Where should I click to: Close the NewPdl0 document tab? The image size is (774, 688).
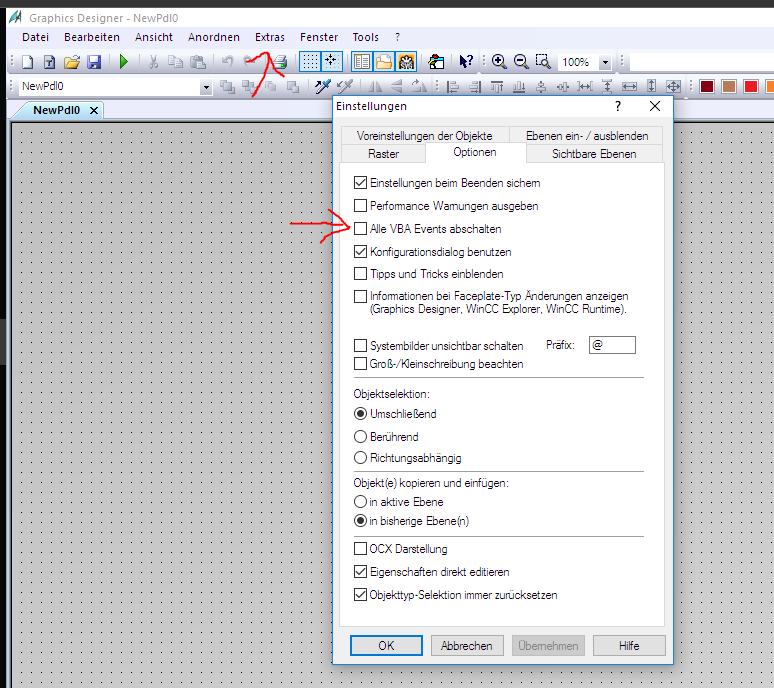pyautogui.click(x=94, y=110)
